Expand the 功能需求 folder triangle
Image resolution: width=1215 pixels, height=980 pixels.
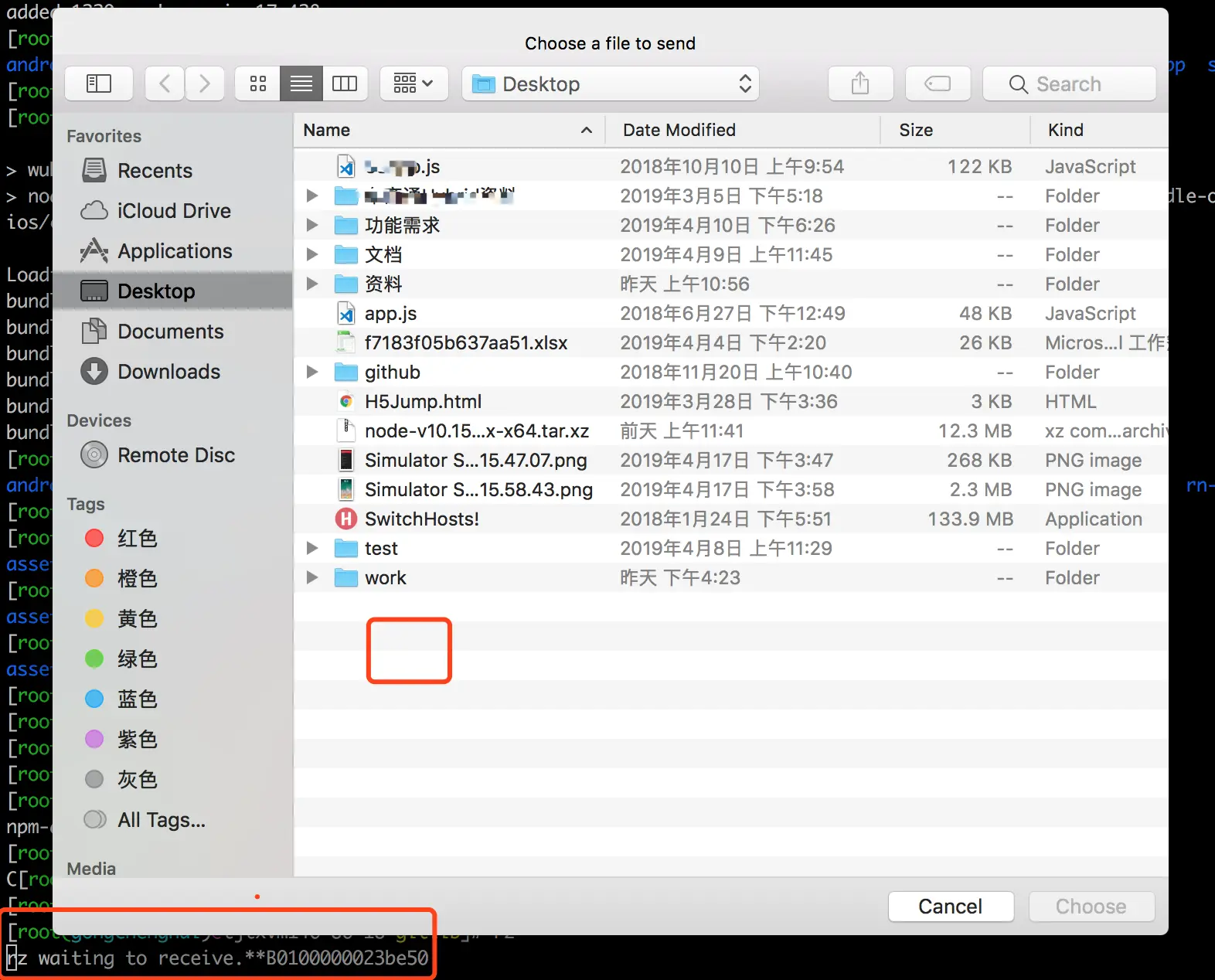click(x=312, y=226)
